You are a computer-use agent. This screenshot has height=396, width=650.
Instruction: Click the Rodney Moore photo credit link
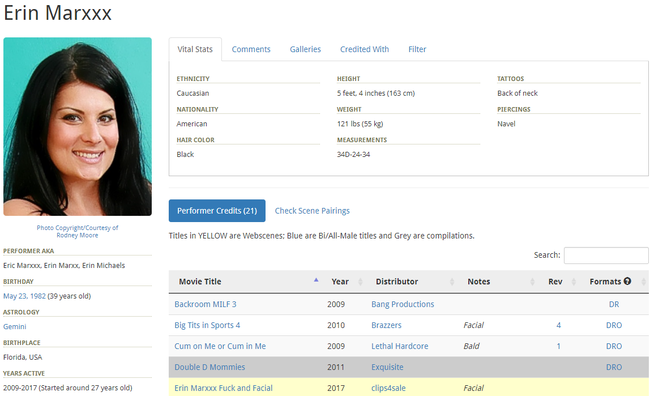point(78,235)
